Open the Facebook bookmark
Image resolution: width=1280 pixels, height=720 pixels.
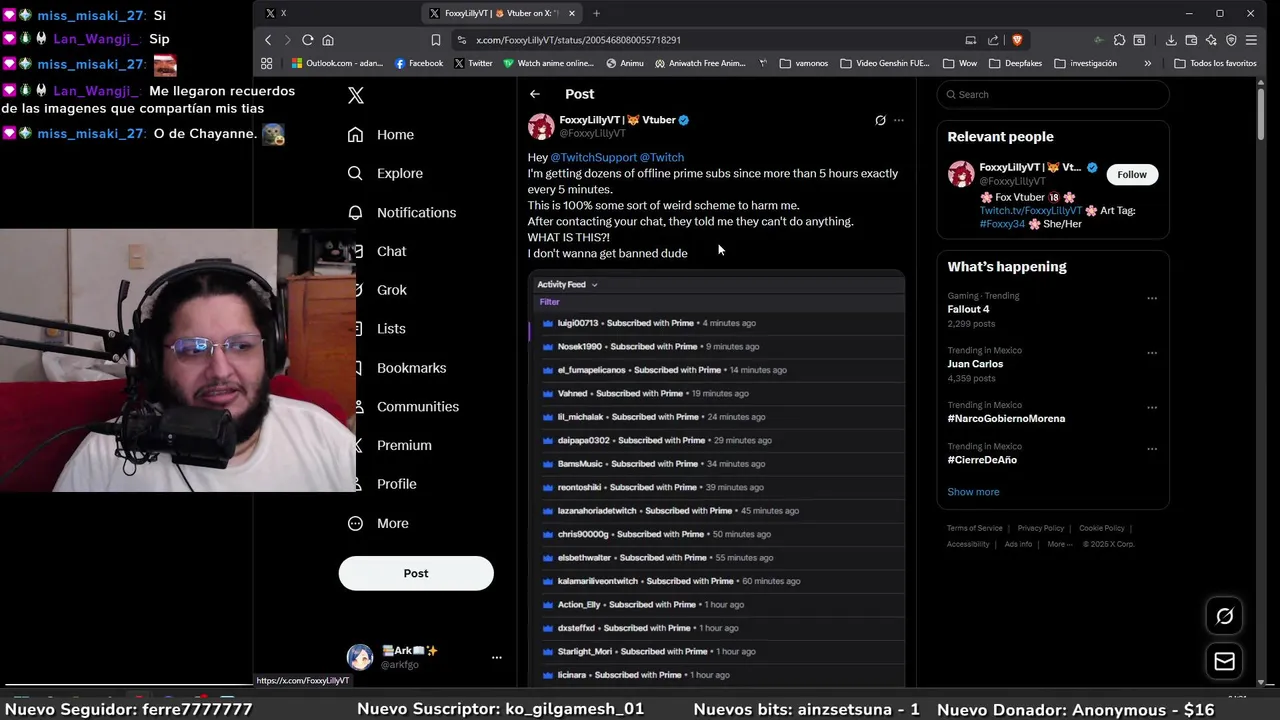point(419,63)
